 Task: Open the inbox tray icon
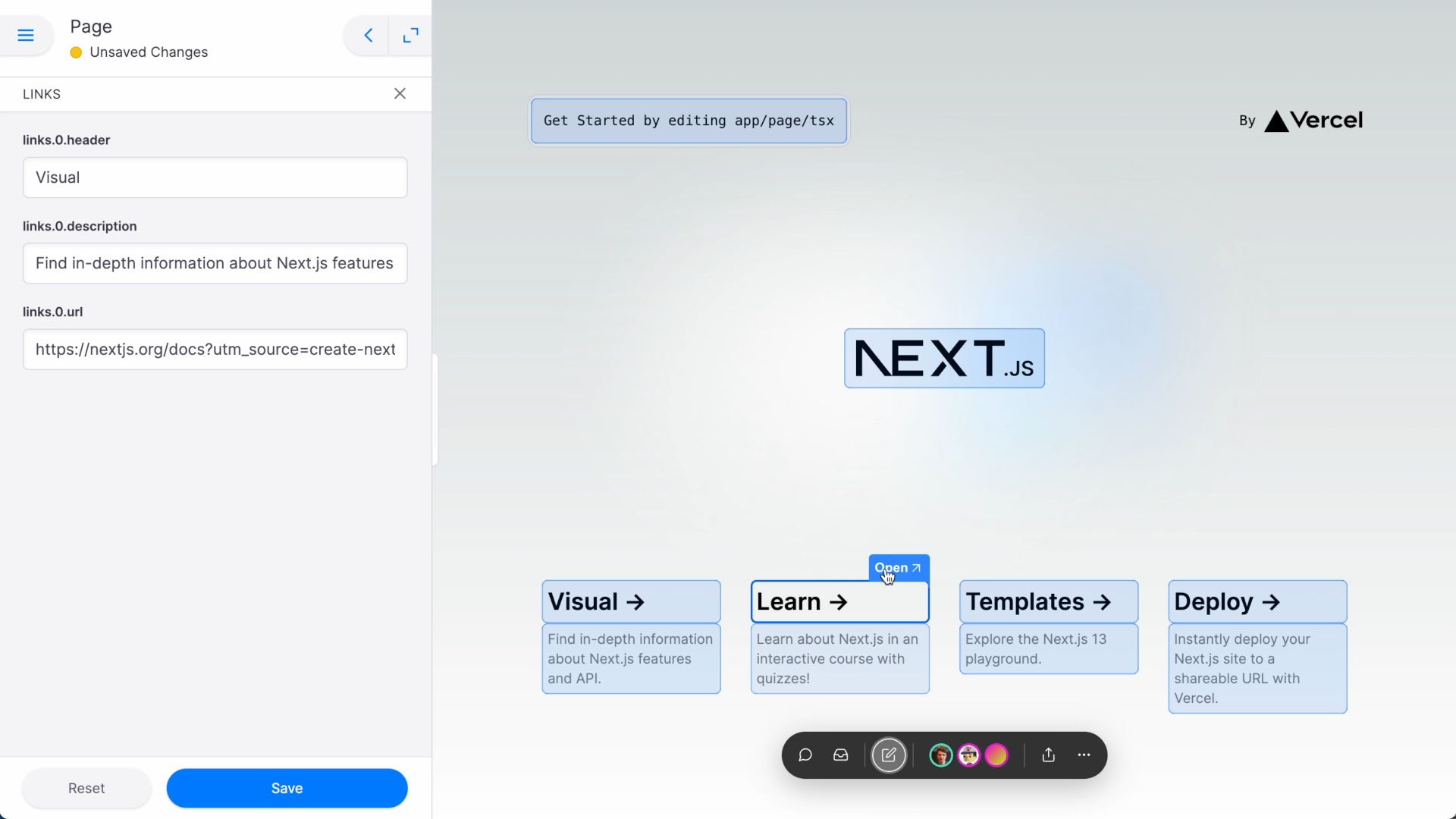(841, 755)
